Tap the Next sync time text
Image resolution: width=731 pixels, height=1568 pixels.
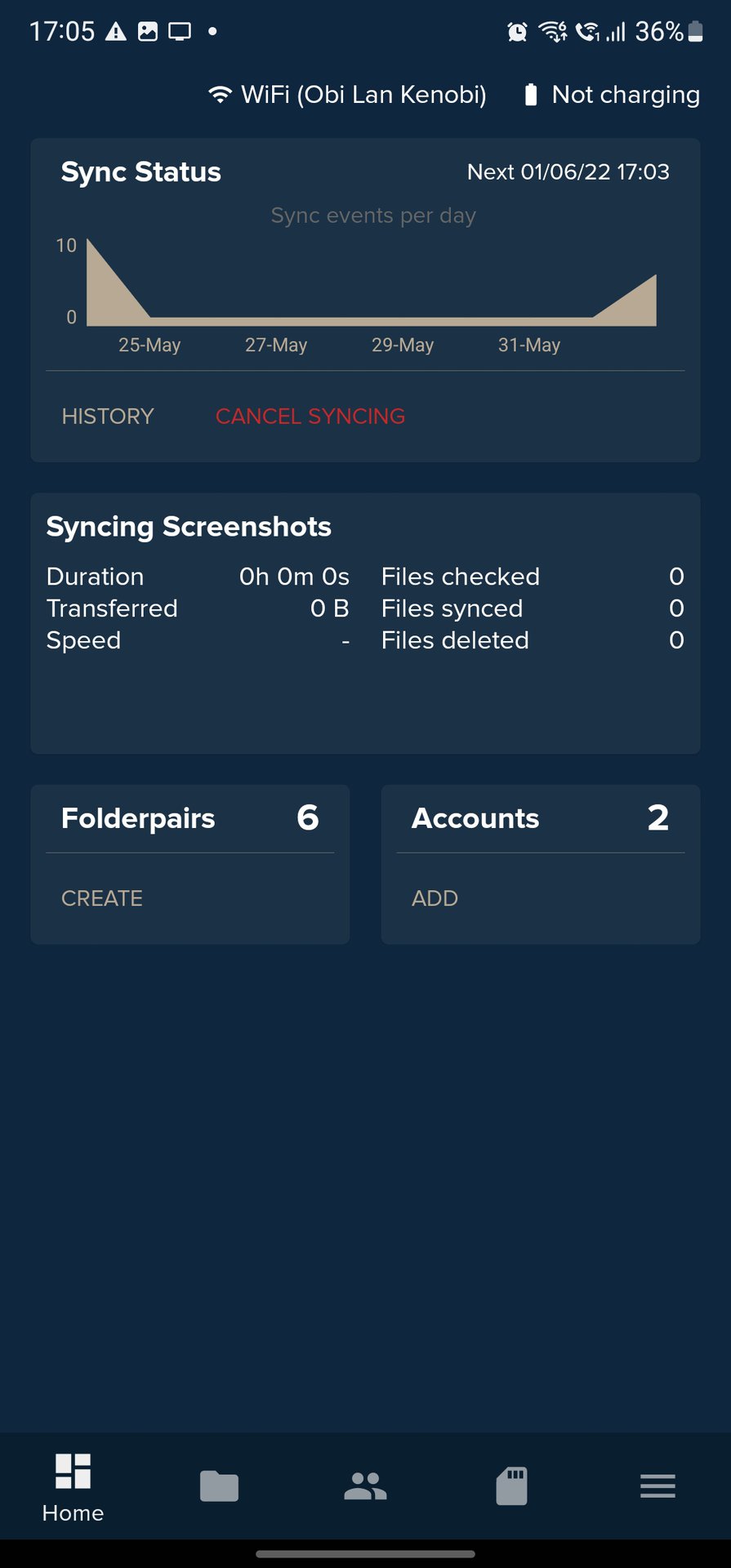pyautogui.click(x=568, y=172)
